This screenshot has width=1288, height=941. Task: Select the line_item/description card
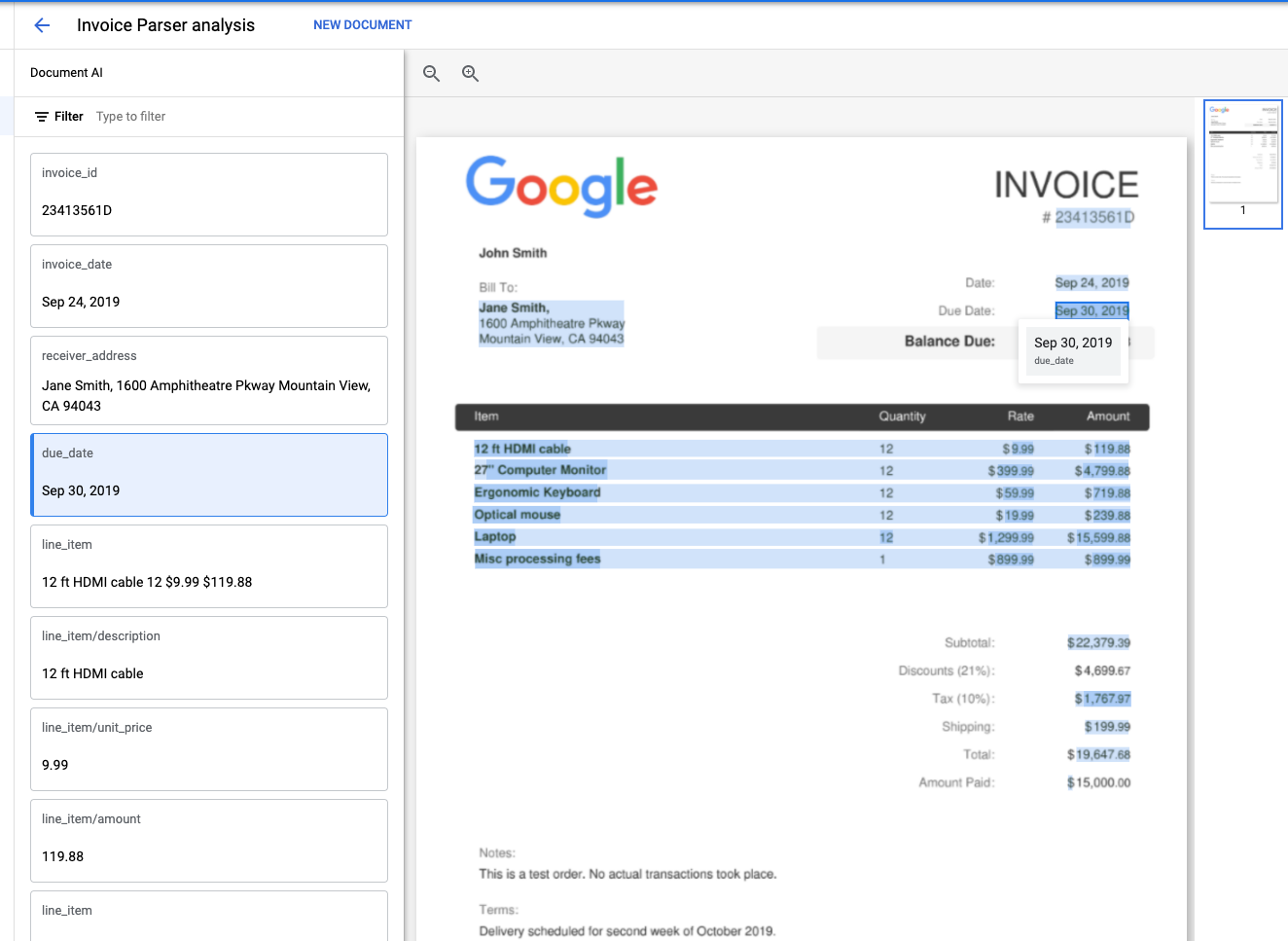(208, 657)
